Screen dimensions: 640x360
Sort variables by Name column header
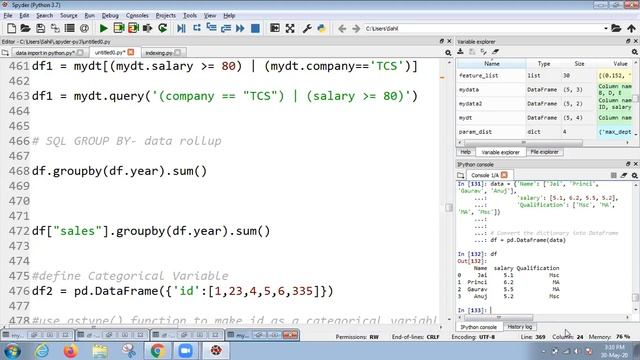click(491, 64)
